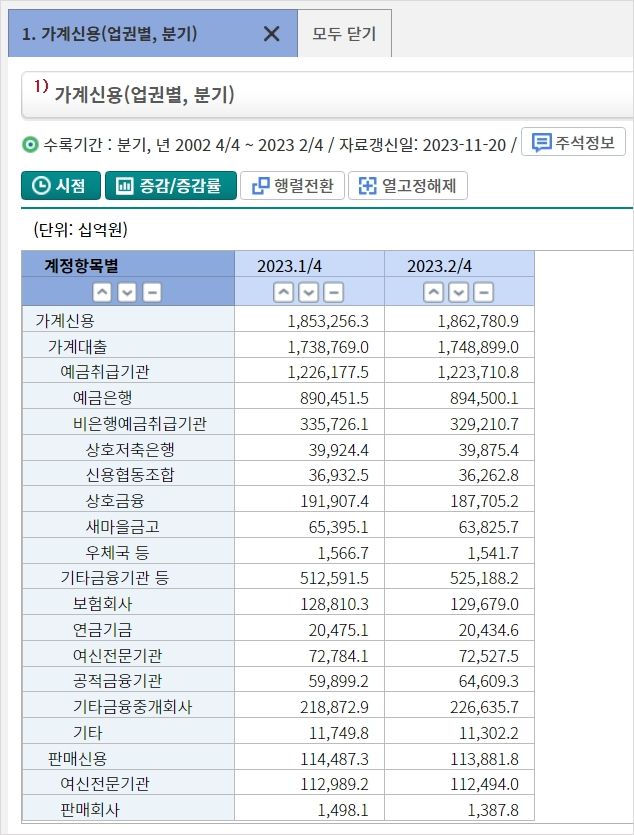Click the value 512,591.5

click(x=334, y=578)
